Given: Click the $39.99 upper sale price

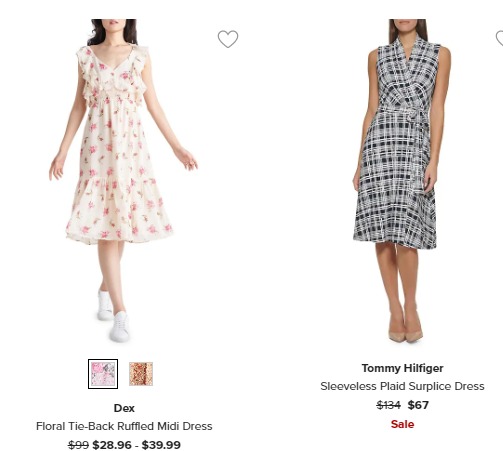Looking at the screenshot, I should pyautogui.click(x=161, y=445).
